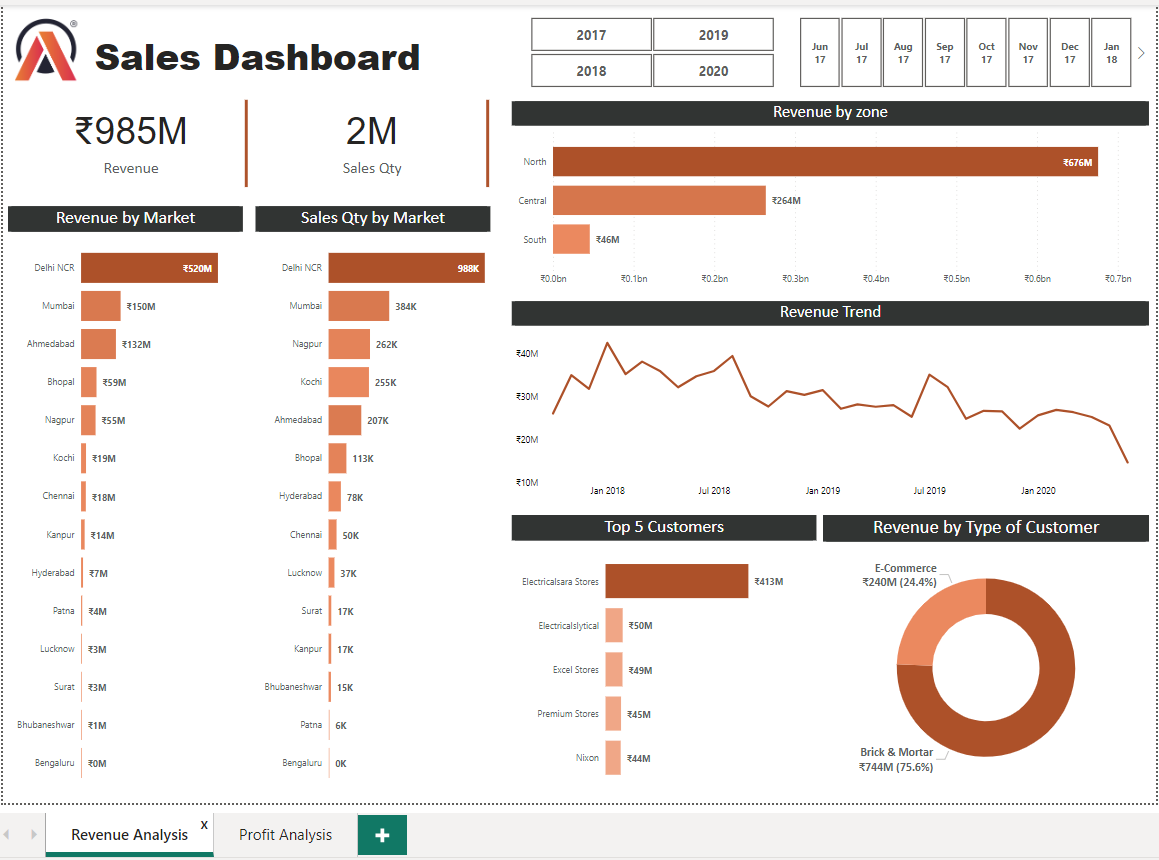Click the add new page plus button
This screenshot has height=860, width=1159.
click(382, 835)
